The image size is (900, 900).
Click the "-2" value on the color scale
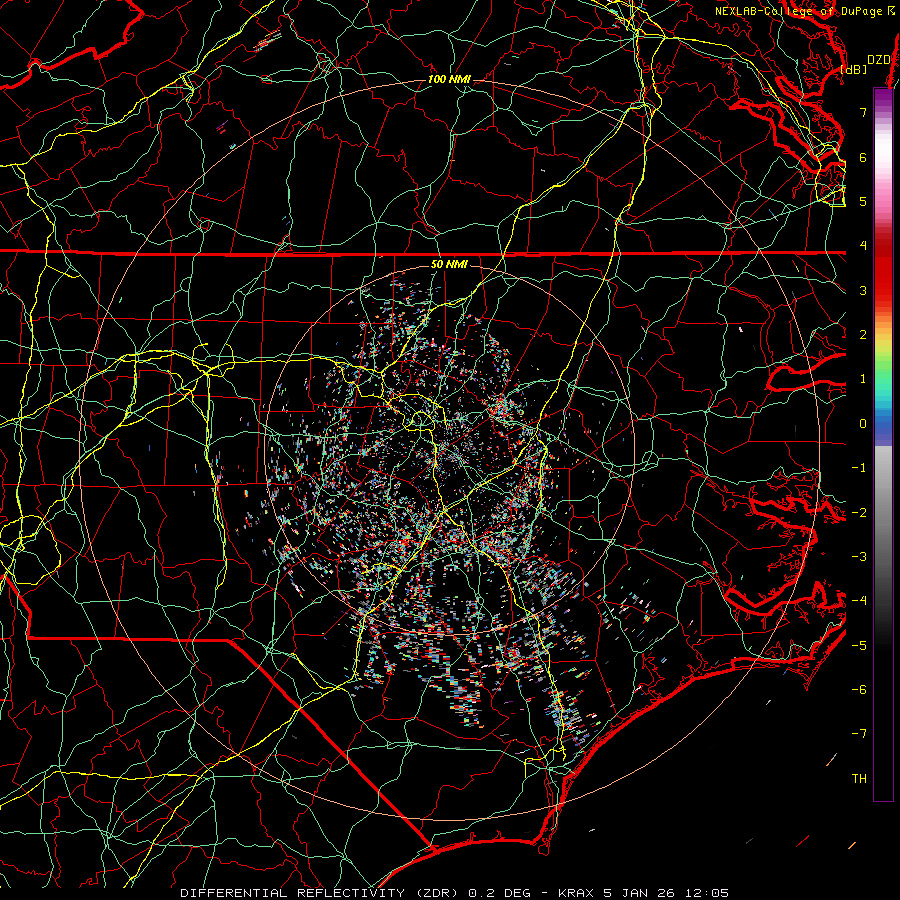point(859,513)
